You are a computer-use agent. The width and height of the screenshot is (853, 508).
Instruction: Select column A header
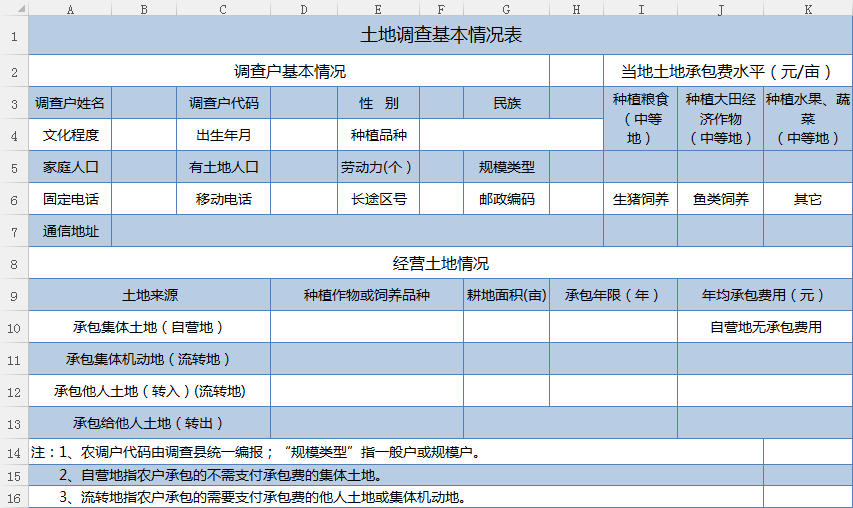click(x=70, y=8)
